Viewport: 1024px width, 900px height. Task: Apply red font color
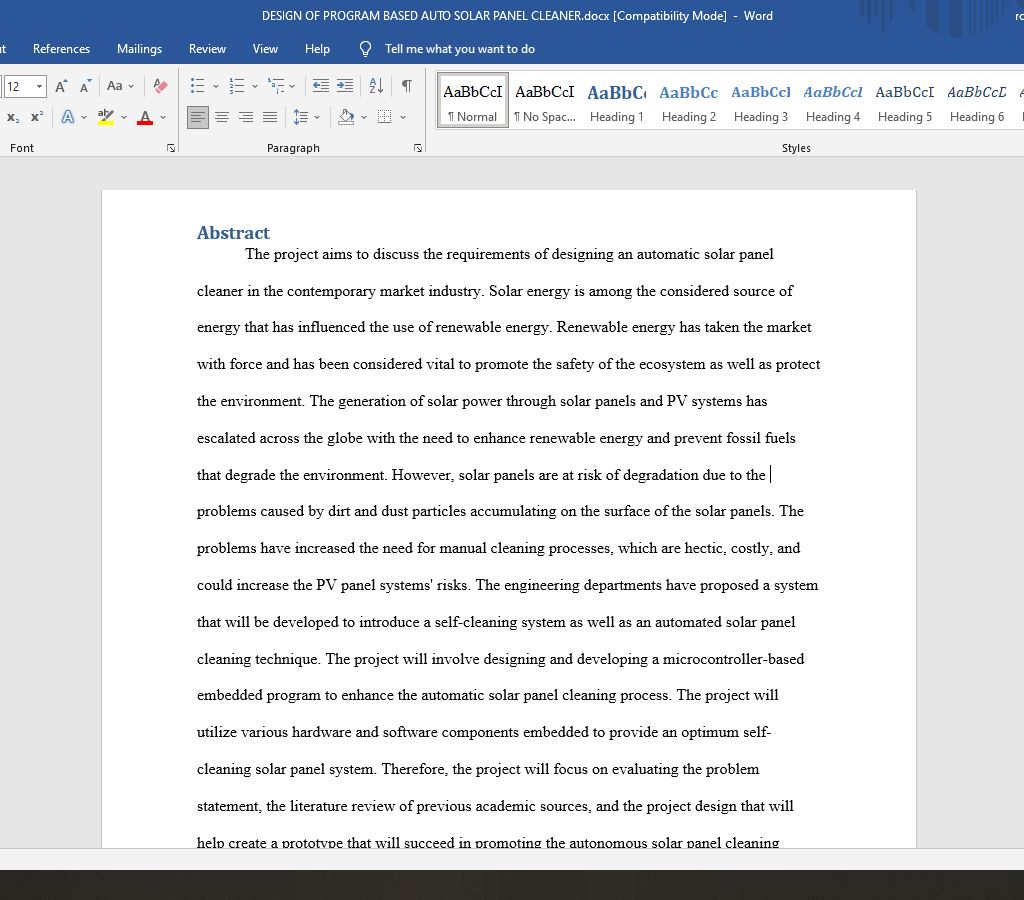[x=145, y=118]
